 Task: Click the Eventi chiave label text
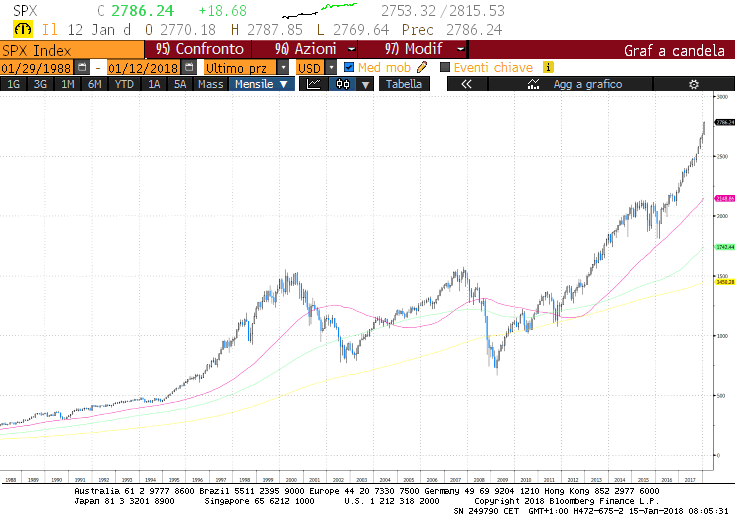coord(493,68)
